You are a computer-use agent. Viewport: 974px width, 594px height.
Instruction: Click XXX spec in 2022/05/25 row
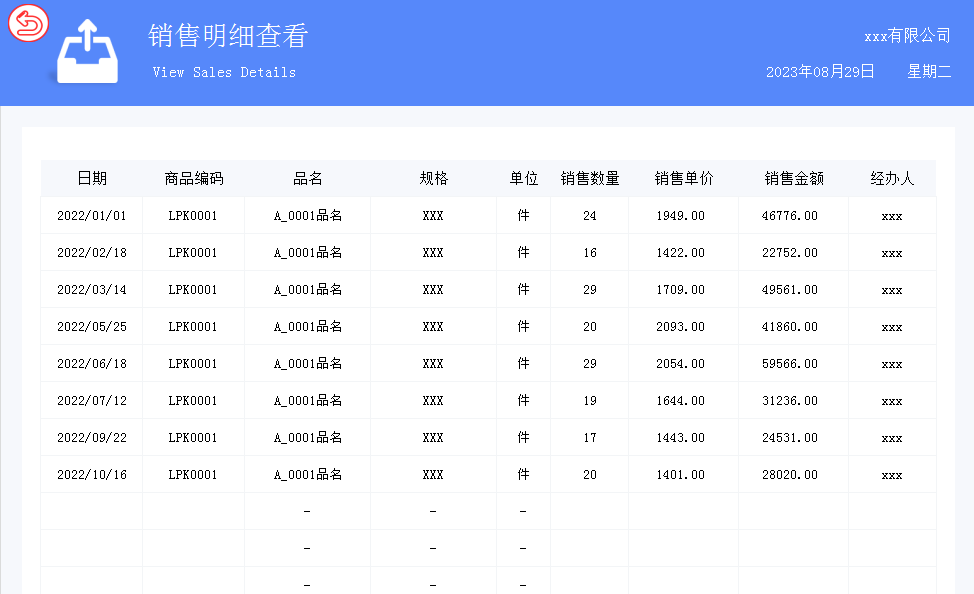click(x=433, y=327)
